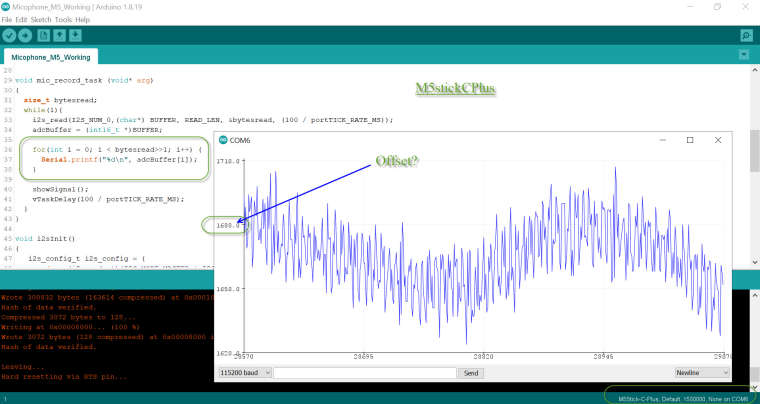This screenshot has height=404, width=760.
Task: Open the File menu
Action: click(7, 20)
